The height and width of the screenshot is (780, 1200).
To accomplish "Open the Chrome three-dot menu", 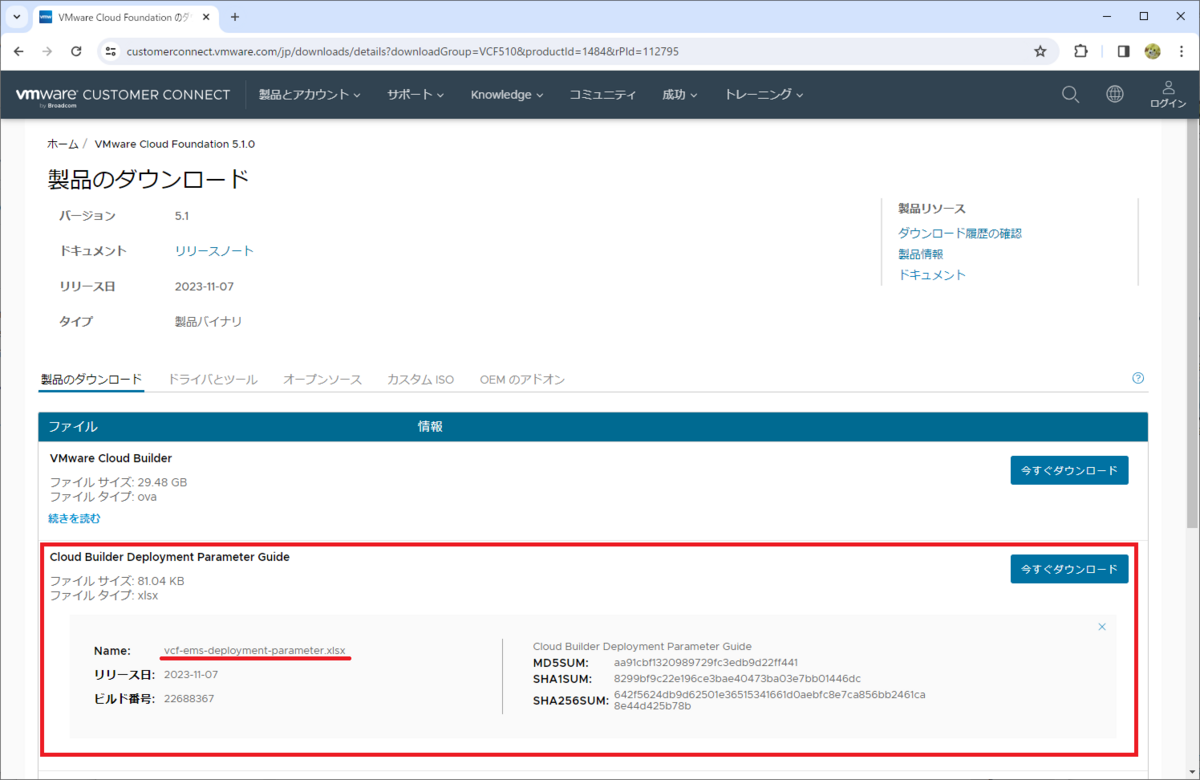I will point(1181,51).
